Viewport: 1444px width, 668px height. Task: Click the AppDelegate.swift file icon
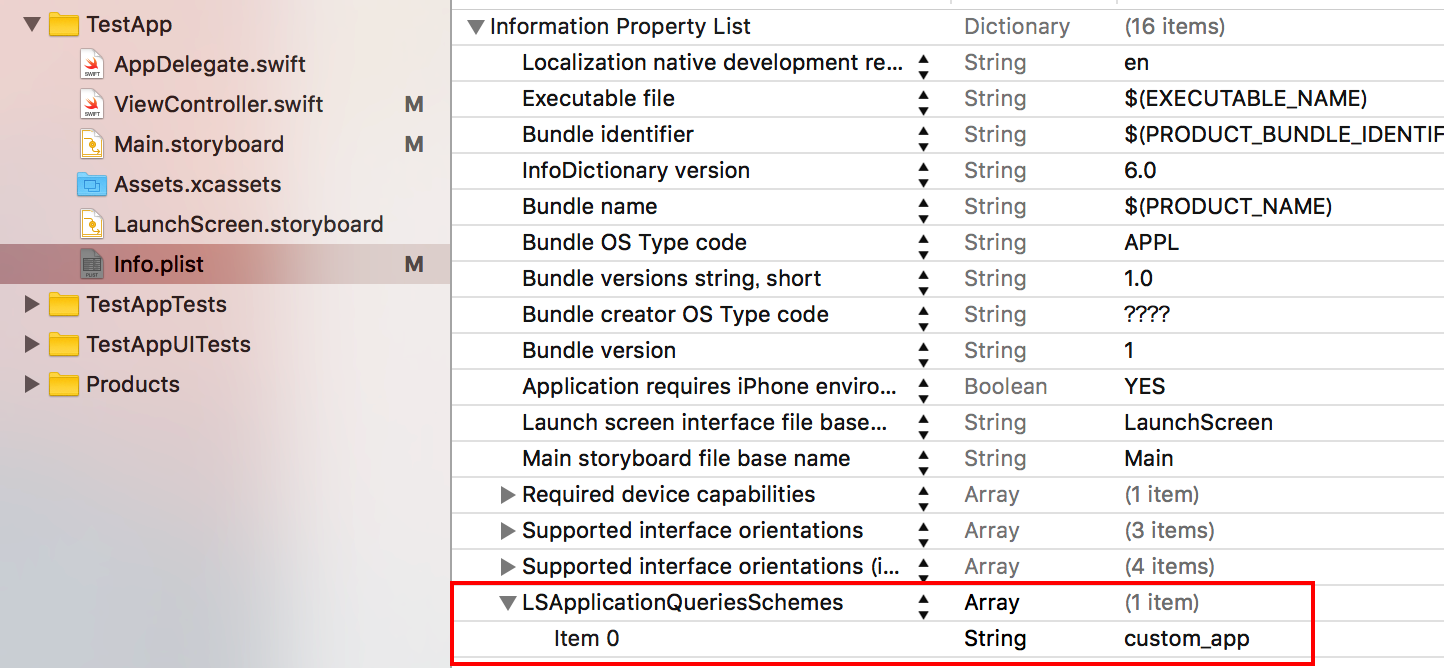point(92,65)
